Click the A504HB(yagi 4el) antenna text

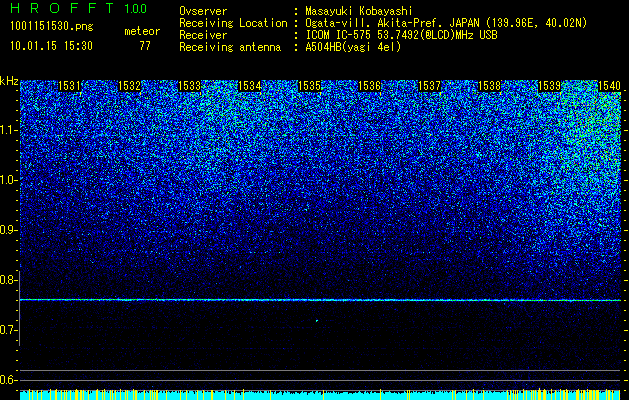coord(353,47)
